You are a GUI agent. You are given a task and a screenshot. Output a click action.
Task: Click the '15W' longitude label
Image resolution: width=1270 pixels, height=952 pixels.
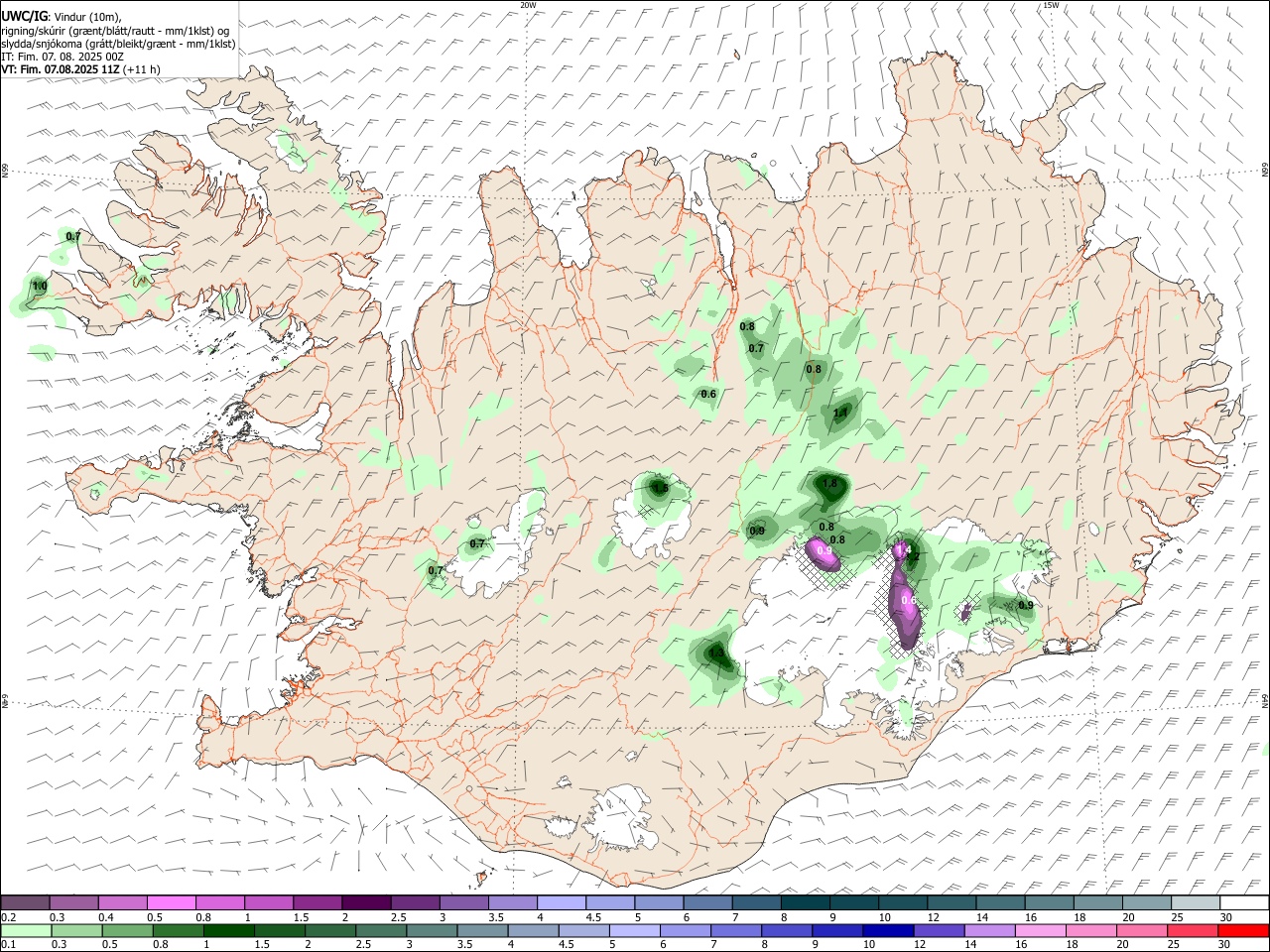pyautogui.click(x=1051, y=5)
